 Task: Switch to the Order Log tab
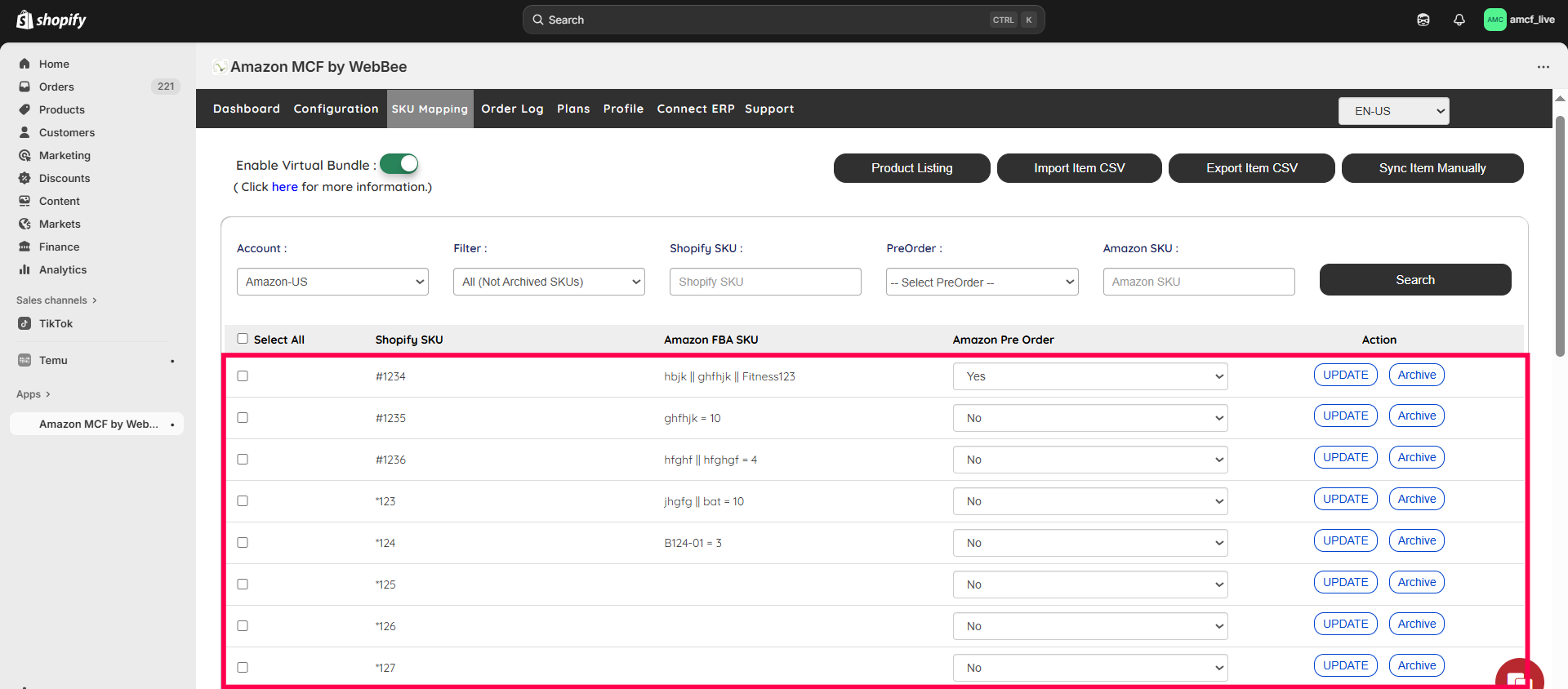pyautogui.click(x=512, y=109)
